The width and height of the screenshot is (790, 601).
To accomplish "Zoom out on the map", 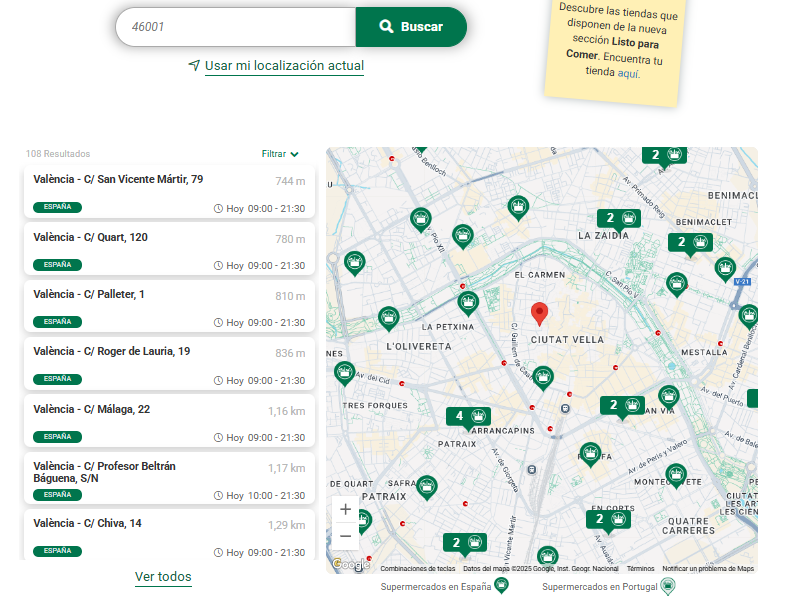I will 346,536.
